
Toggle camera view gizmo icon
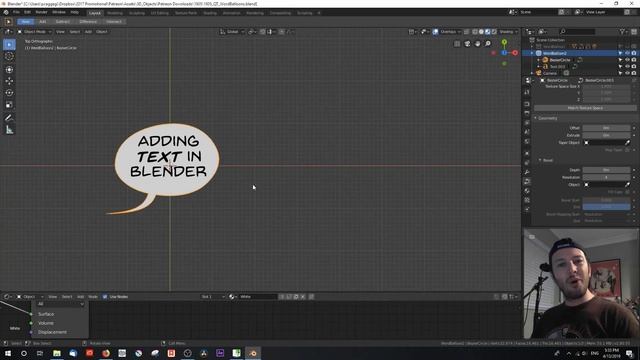(x=467, y=44)
